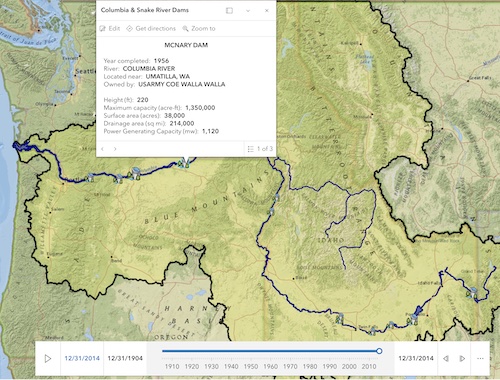Click the end date 12/31/2014 at slider's right
Screen dimensions: 500x380
point(416,358)
